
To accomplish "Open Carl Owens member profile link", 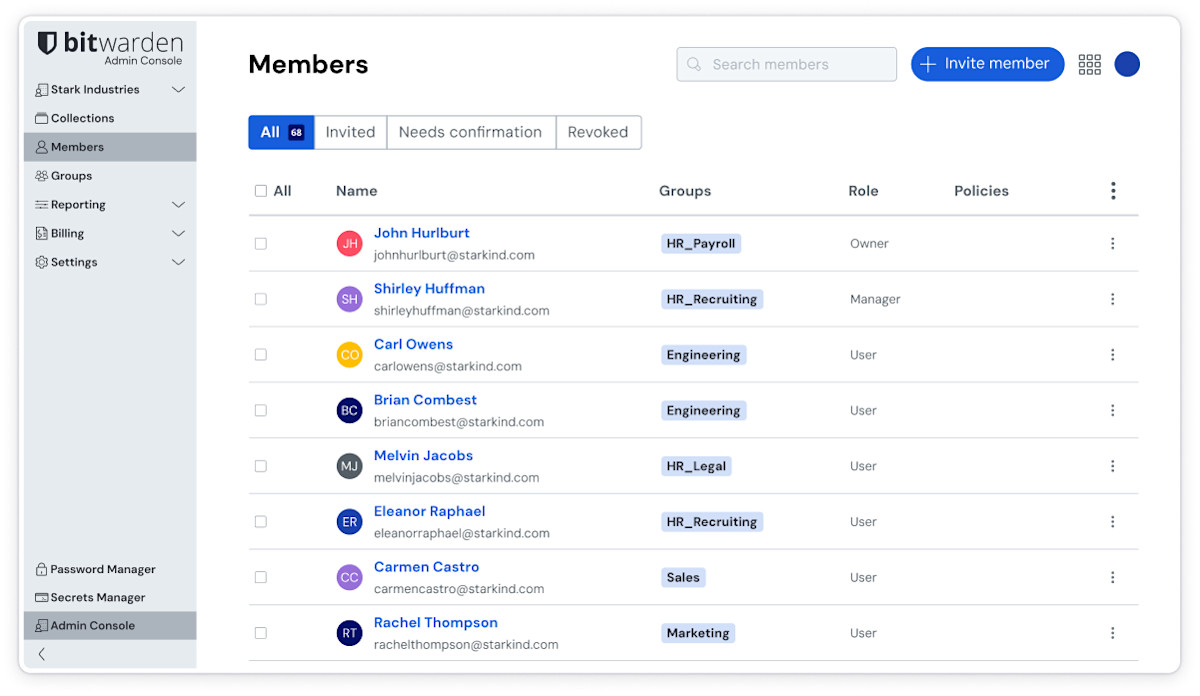I will [413, 344].
